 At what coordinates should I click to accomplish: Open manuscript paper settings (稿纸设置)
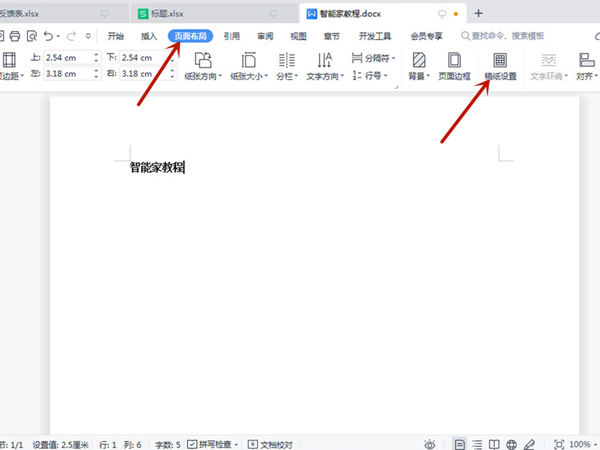499,60
